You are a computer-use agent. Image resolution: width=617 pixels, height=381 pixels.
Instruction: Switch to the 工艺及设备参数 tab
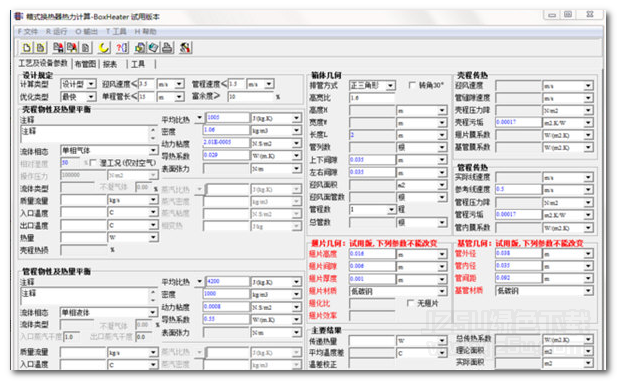tap(43, 63)
